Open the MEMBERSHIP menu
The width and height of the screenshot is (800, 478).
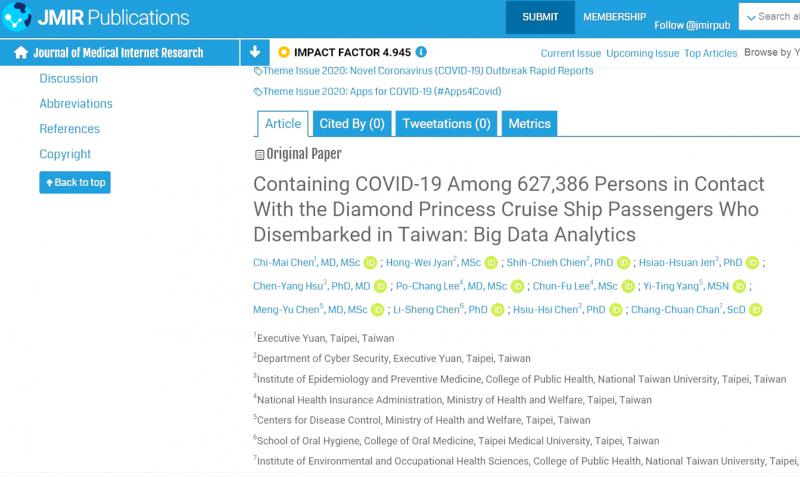614,17
